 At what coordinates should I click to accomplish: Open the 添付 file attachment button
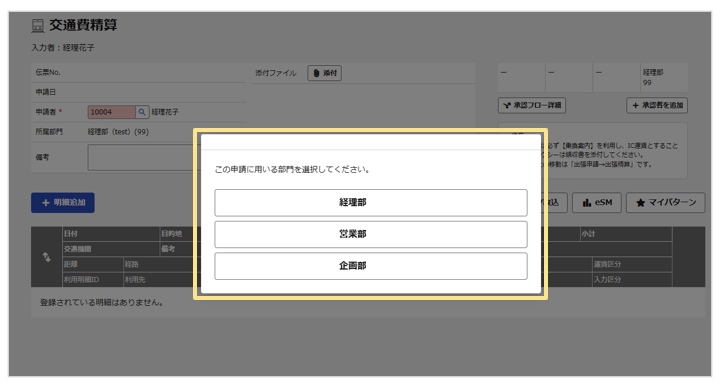pyautogui.click(x=325, y=73)
